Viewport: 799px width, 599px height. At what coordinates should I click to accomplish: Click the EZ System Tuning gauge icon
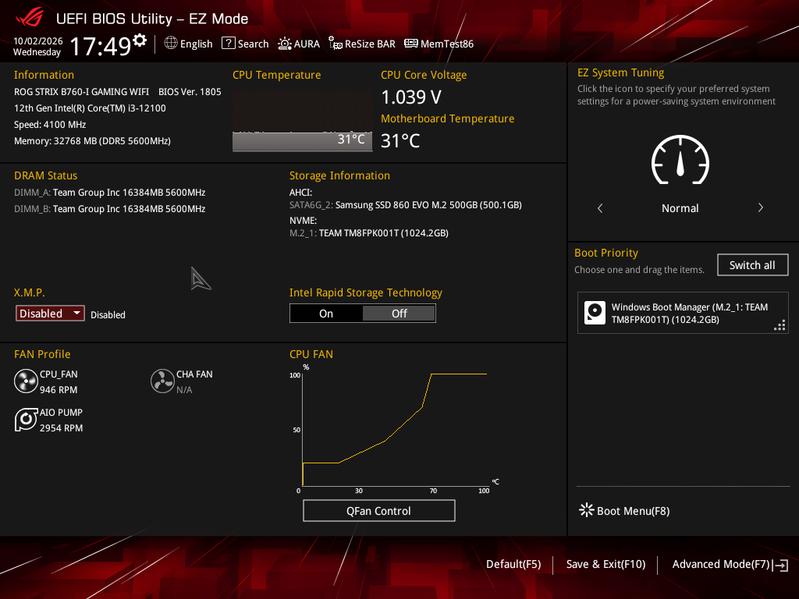tap(680, 160)
